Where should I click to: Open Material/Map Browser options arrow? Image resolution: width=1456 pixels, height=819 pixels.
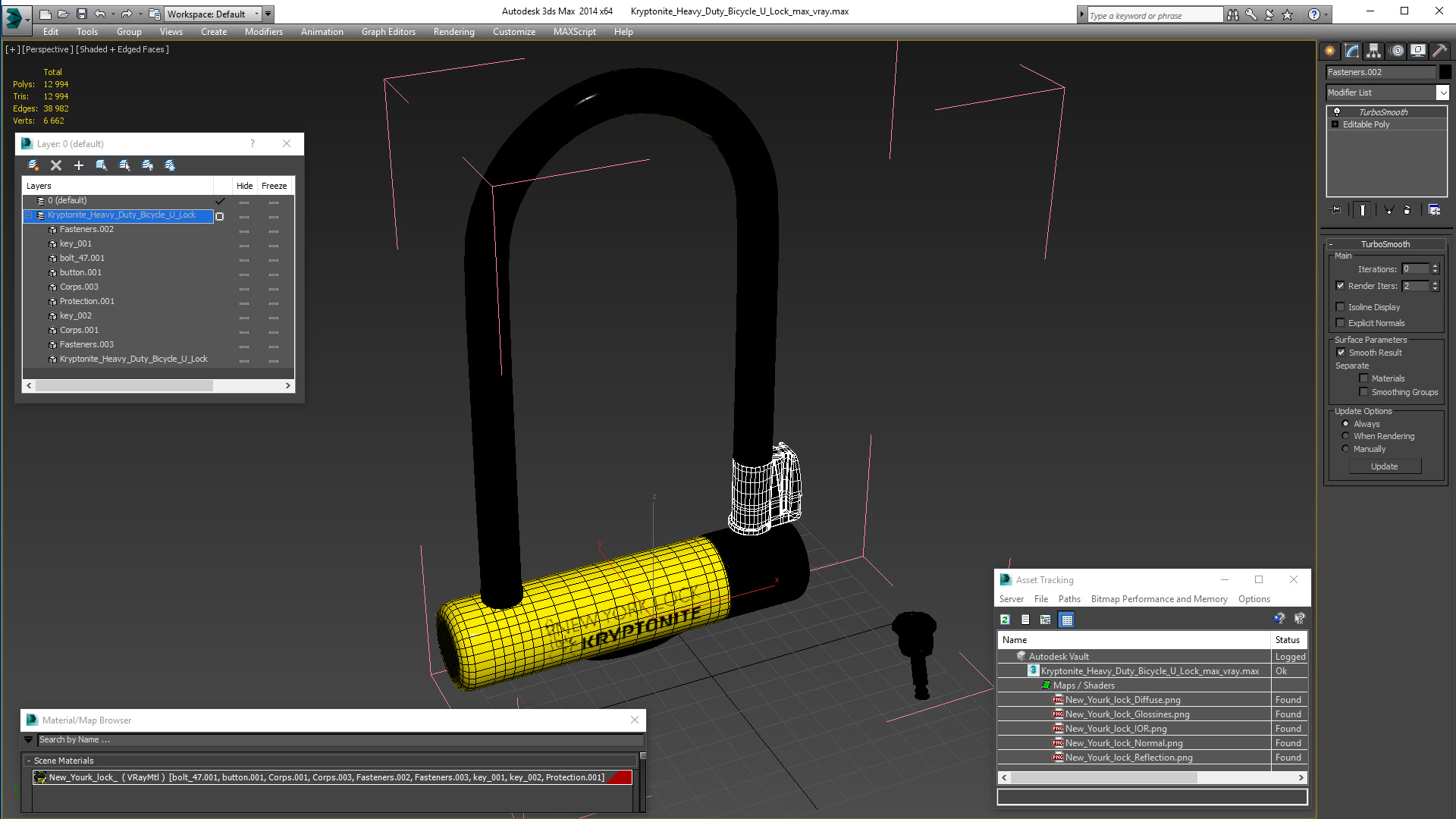click(x=29, y=739)
